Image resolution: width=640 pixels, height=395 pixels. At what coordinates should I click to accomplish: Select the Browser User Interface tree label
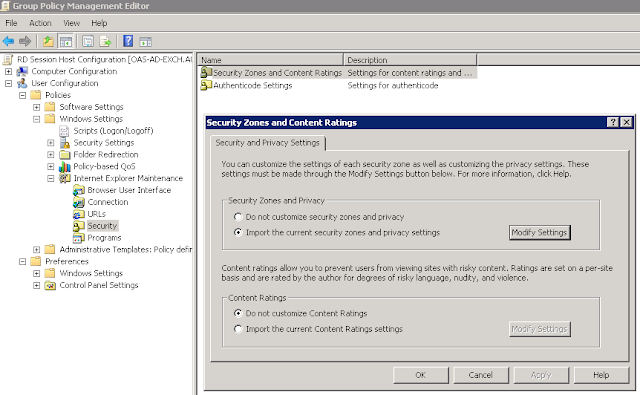129,190
